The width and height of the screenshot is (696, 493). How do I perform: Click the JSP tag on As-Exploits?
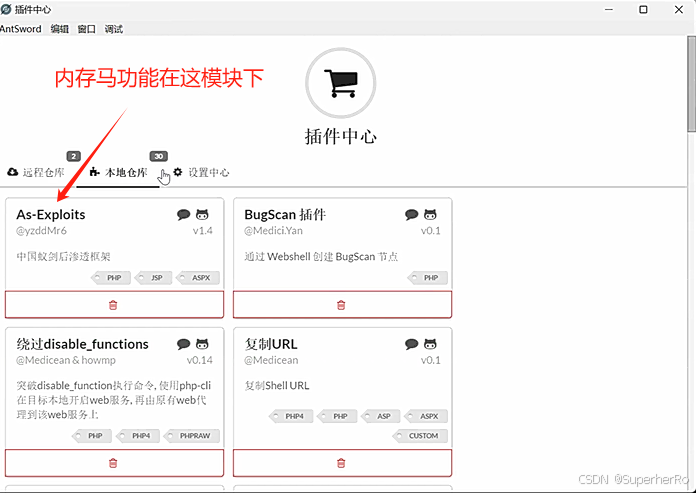point(153,278)
